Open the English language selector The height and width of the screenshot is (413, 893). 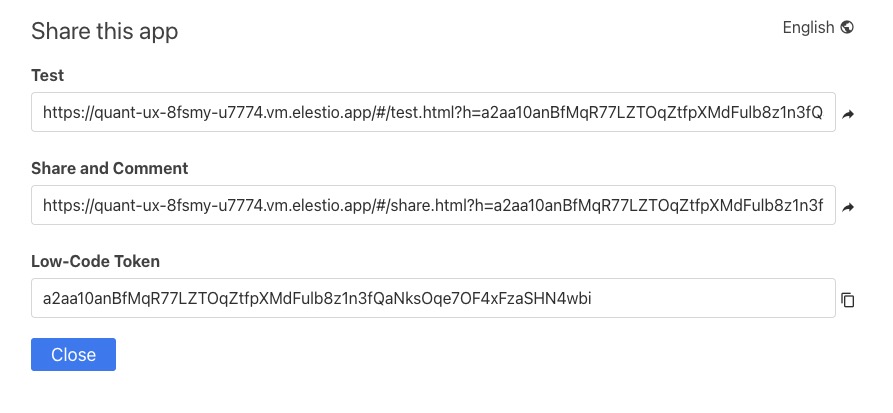pos(808,28)
